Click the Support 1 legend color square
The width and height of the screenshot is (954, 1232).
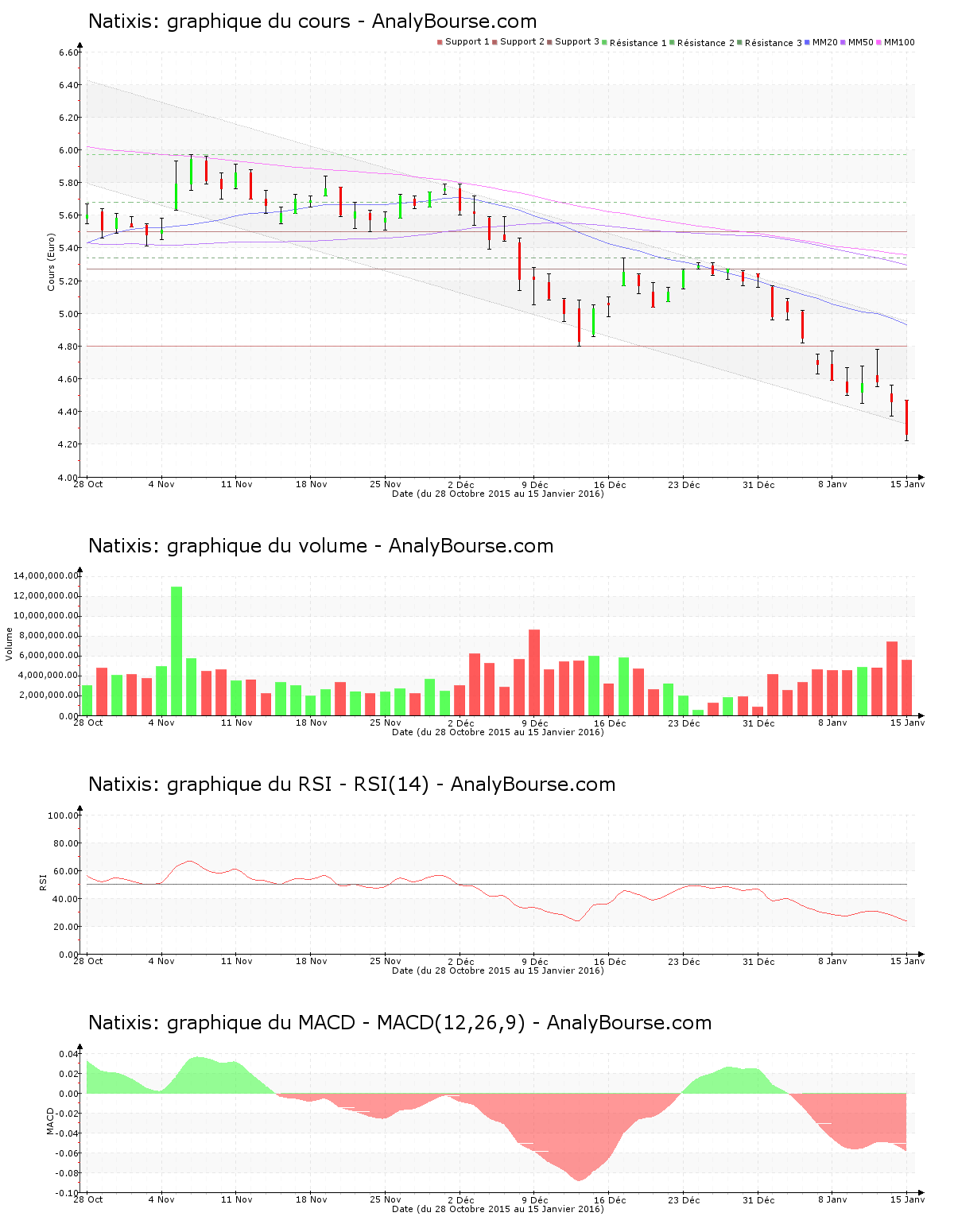click(x=440, y=42)
